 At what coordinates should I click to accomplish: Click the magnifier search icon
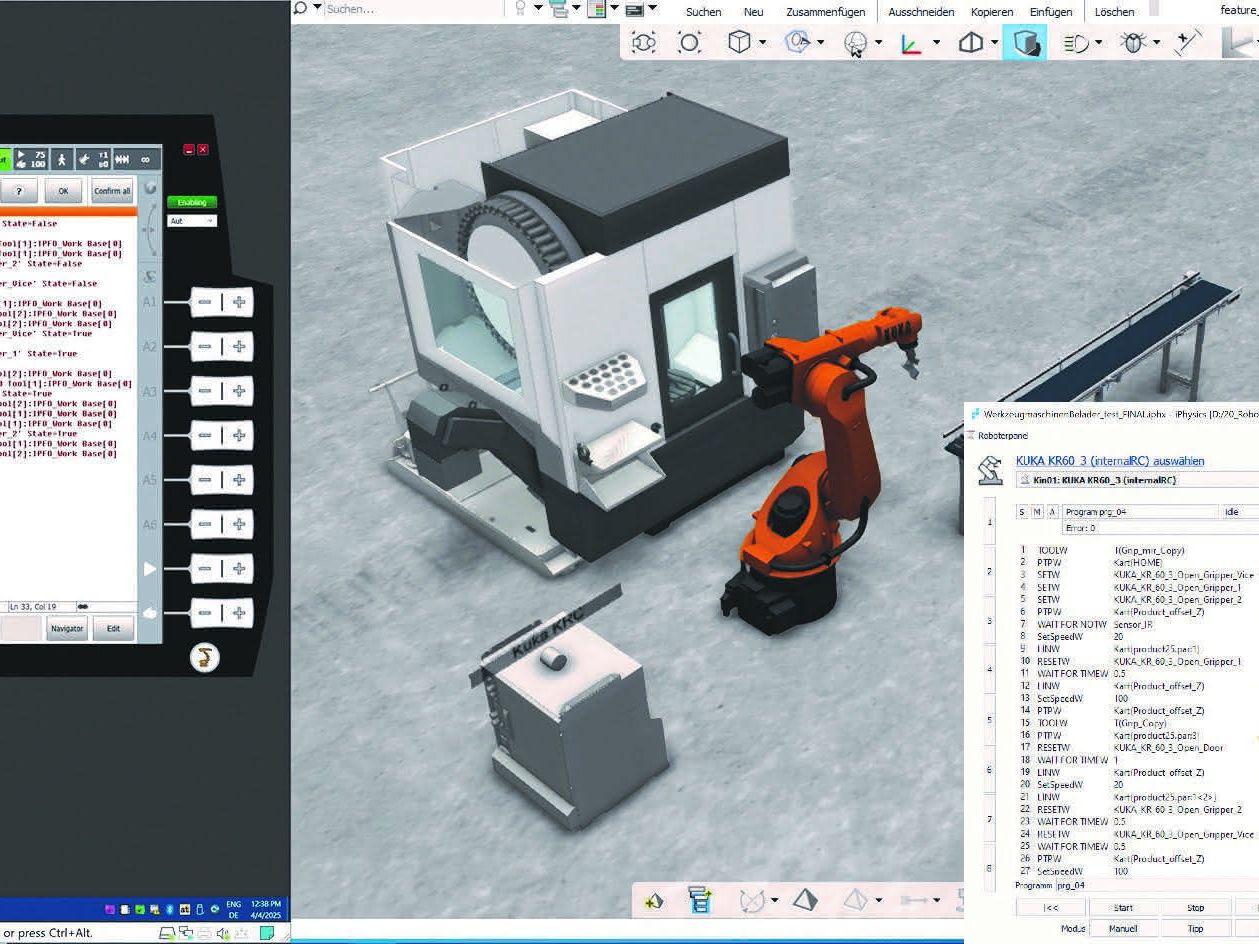[x=300, y=8]
